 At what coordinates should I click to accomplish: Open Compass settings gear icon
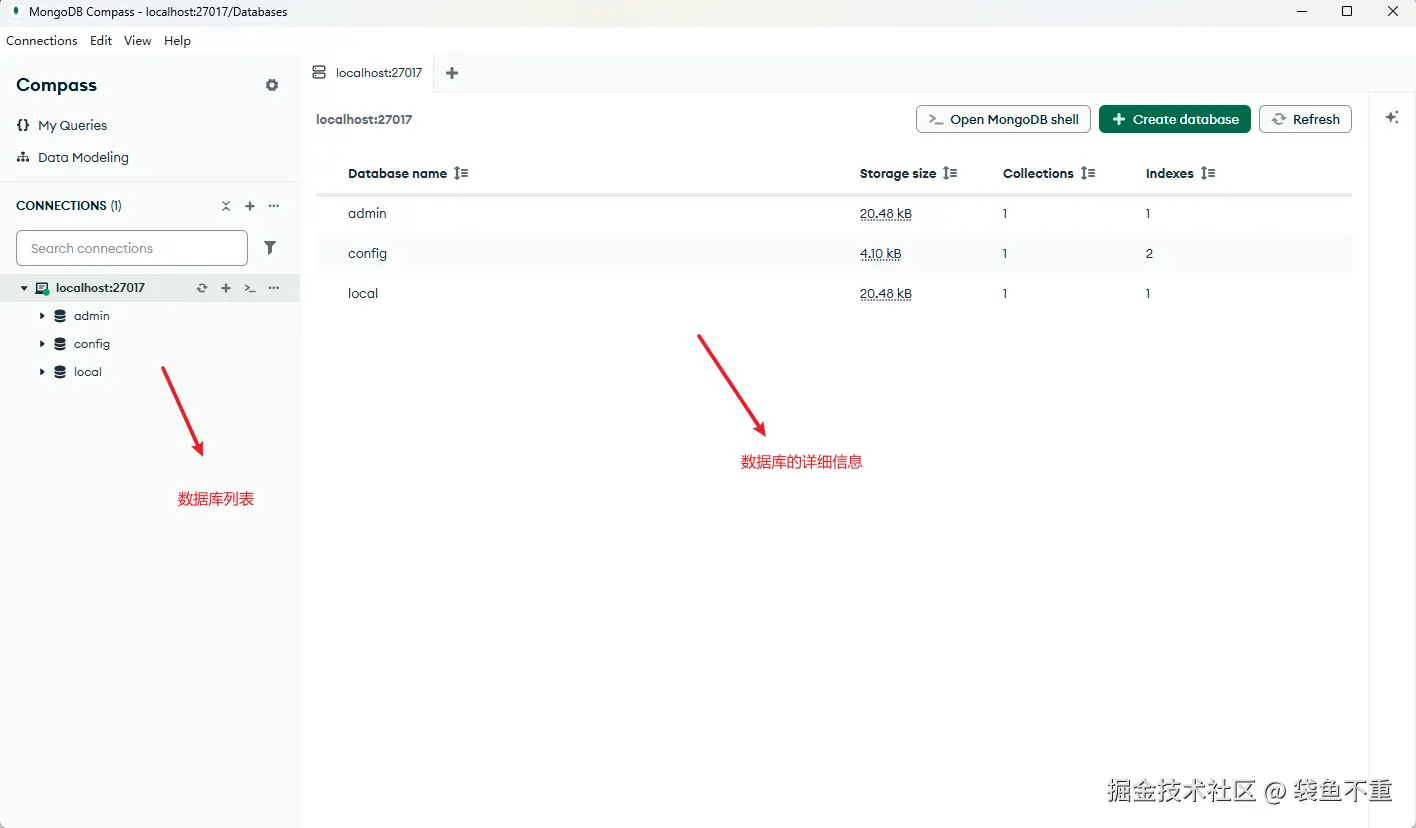coord(272,85)
